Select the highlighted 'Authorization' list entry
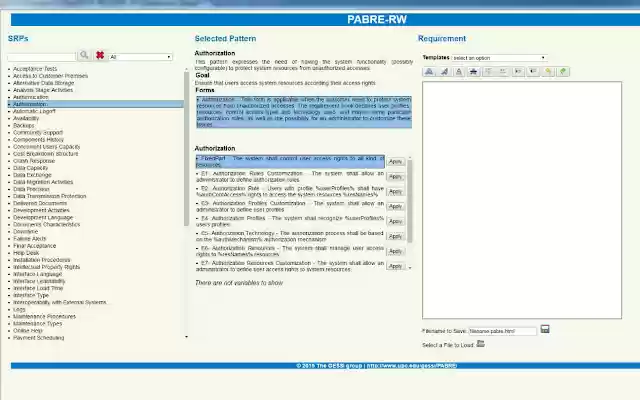640x400 pixels. point(96,104)
